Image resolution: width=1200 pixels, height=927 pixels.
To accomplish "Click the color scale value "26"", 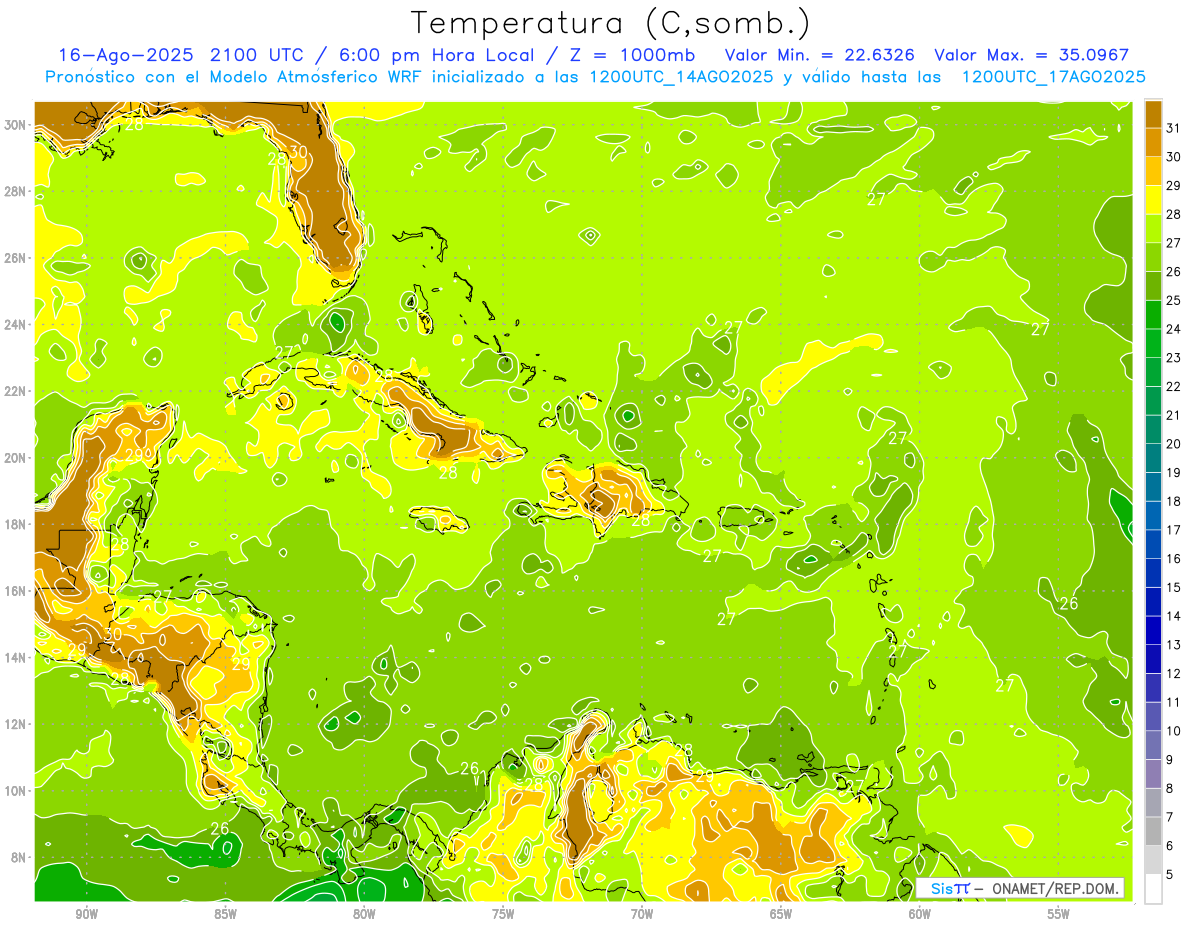I will click(1174, 271).
